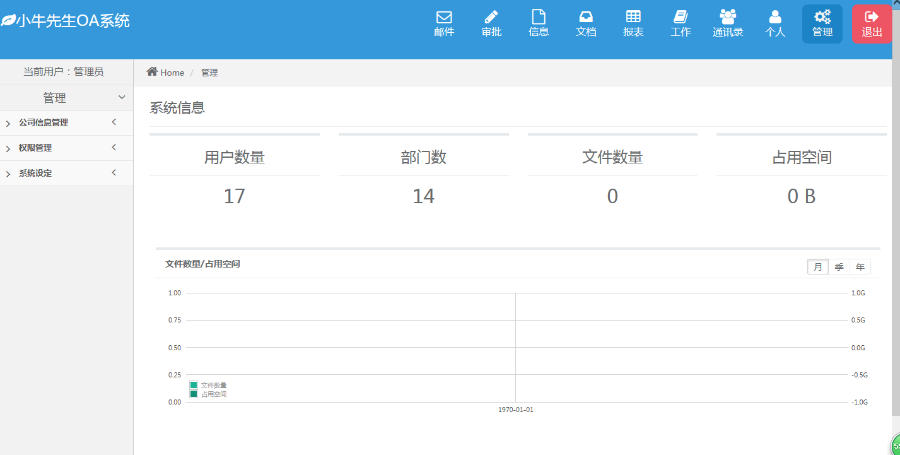Click the right arrow of 公司信息管理
This screenshot has height=455, width=900.
[114, 122]
